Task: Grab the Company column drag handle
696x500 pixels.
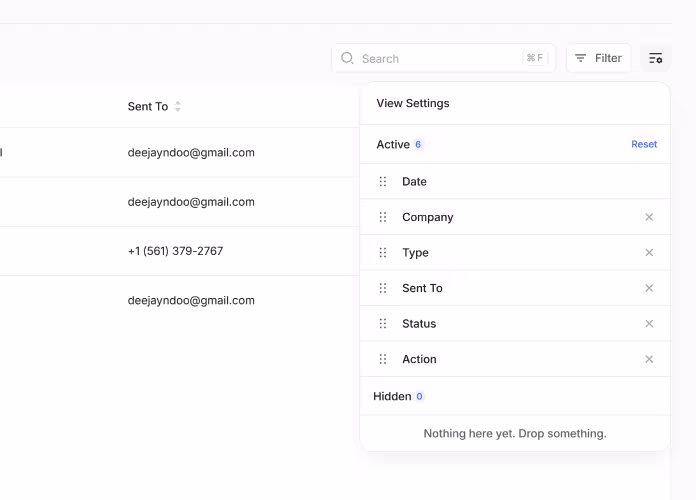Action: click(383, 217)
